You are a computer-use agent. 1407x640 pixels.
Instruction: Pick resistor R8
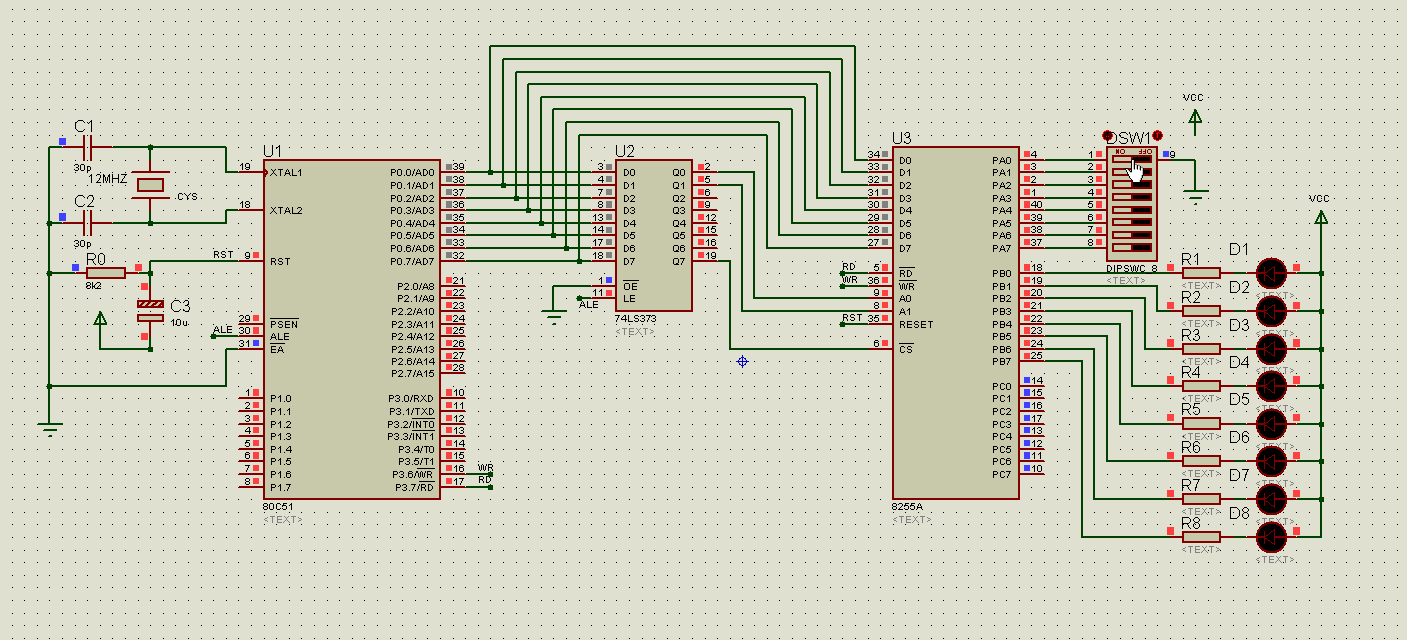pyautogui.click(x=1201, y=536)
